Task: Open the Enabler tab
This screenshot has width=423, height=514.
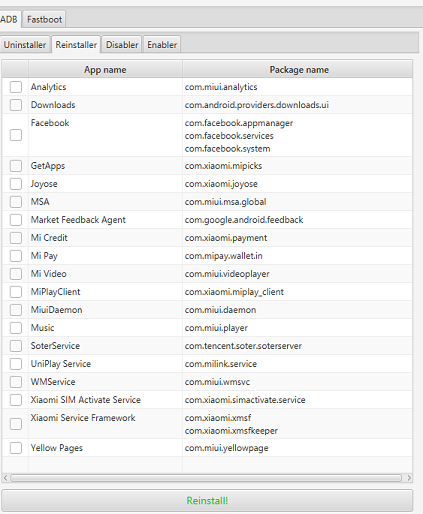Action: (x=162, y=45)
